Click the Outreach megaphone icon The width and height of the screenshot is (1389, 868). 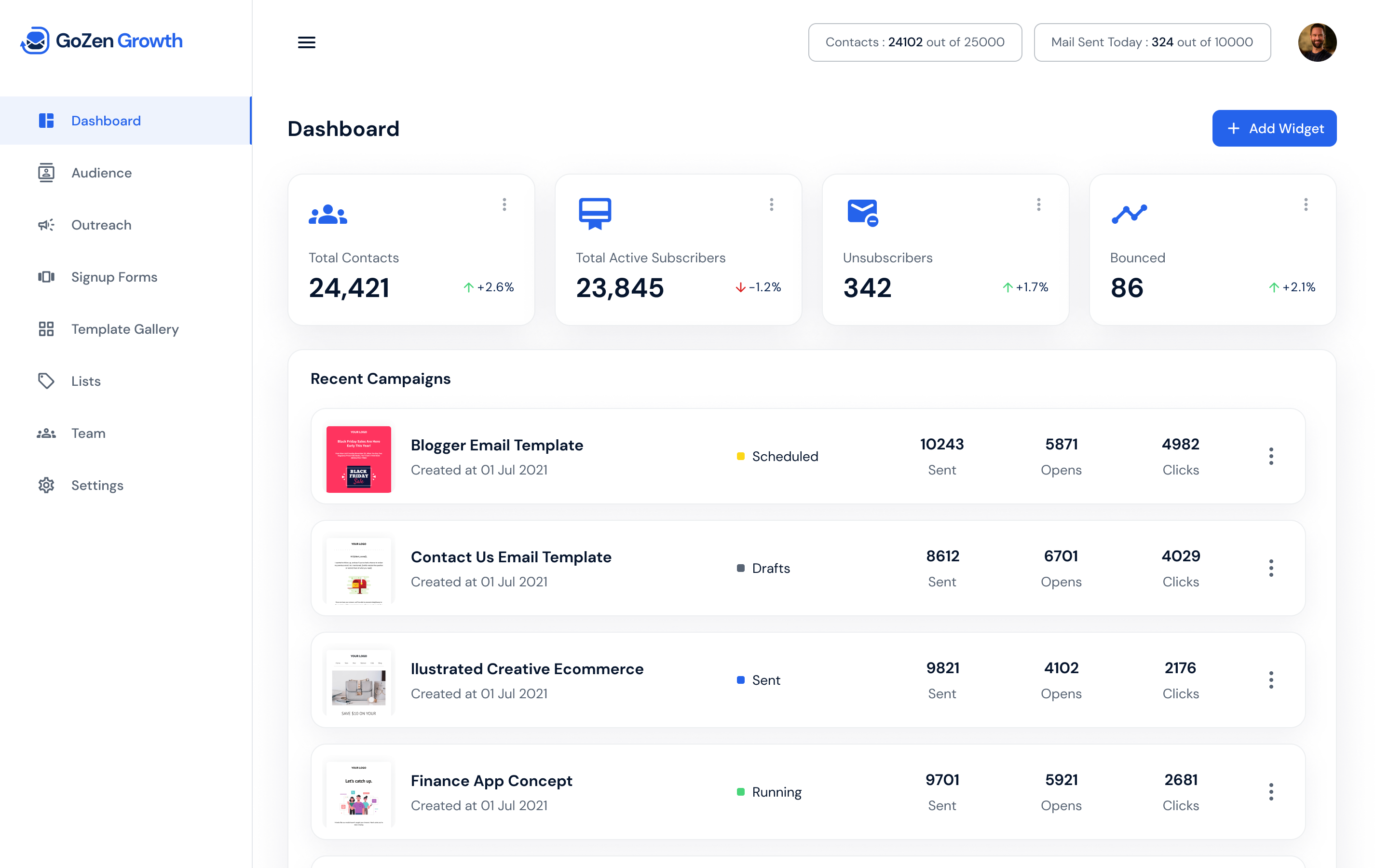(46, 225)
